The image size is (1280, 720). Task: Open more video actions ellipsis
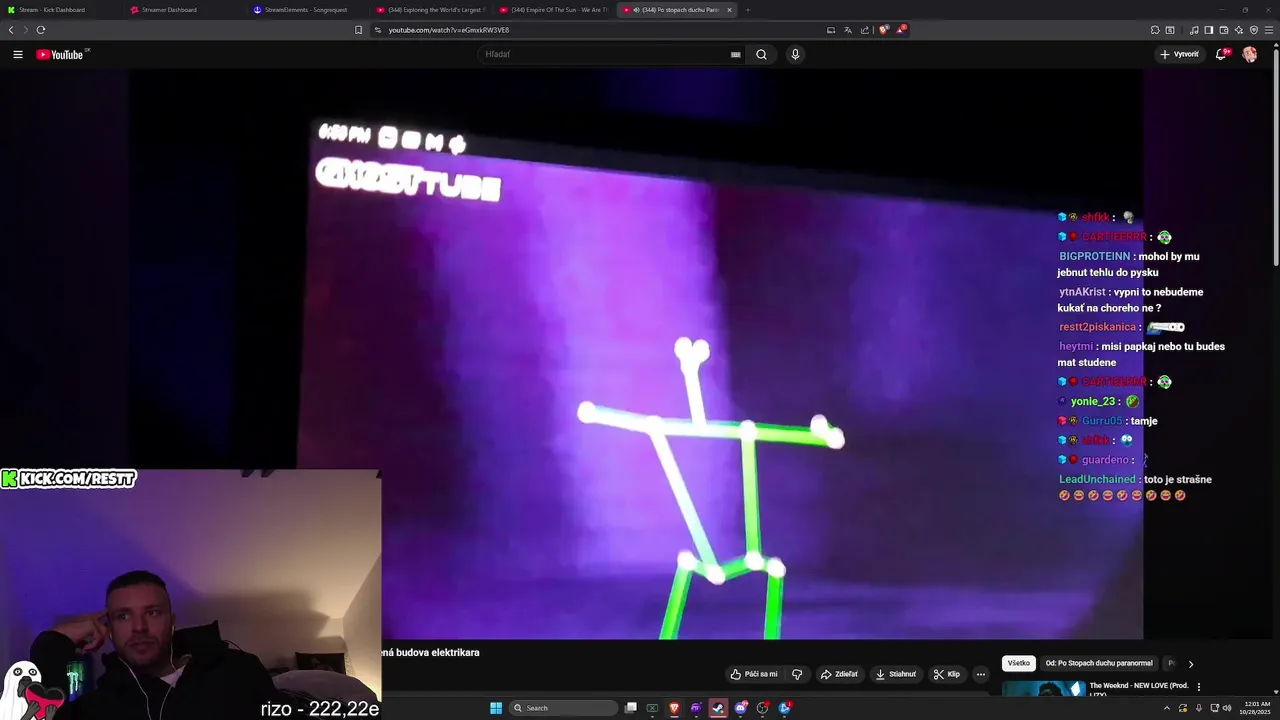tap(981, 674)
